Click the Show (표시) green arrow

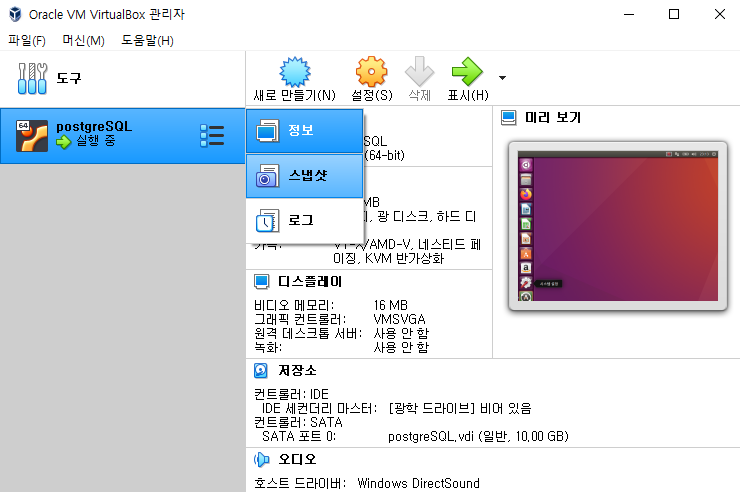[x=467, y=72]
